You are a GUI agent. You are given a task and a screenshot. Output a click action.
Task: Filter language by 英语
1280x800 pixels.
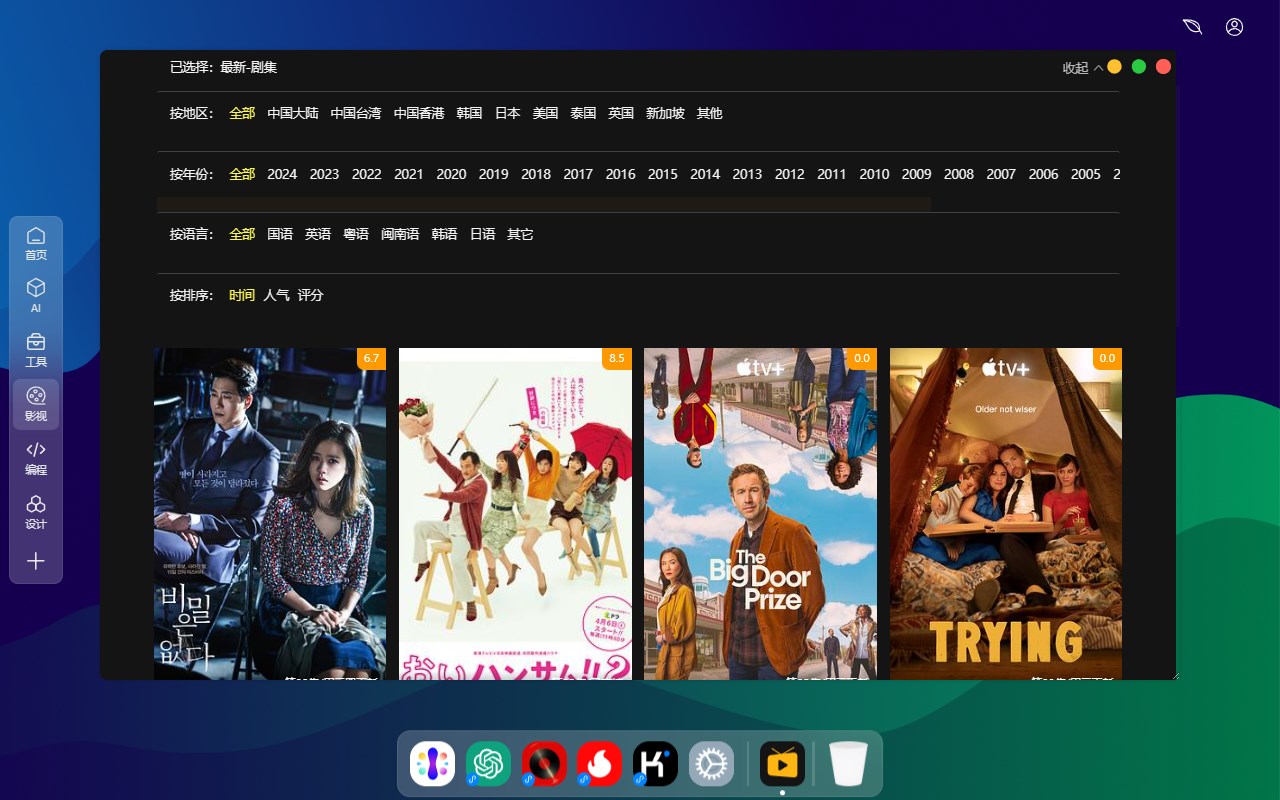(x=318, y=234)
